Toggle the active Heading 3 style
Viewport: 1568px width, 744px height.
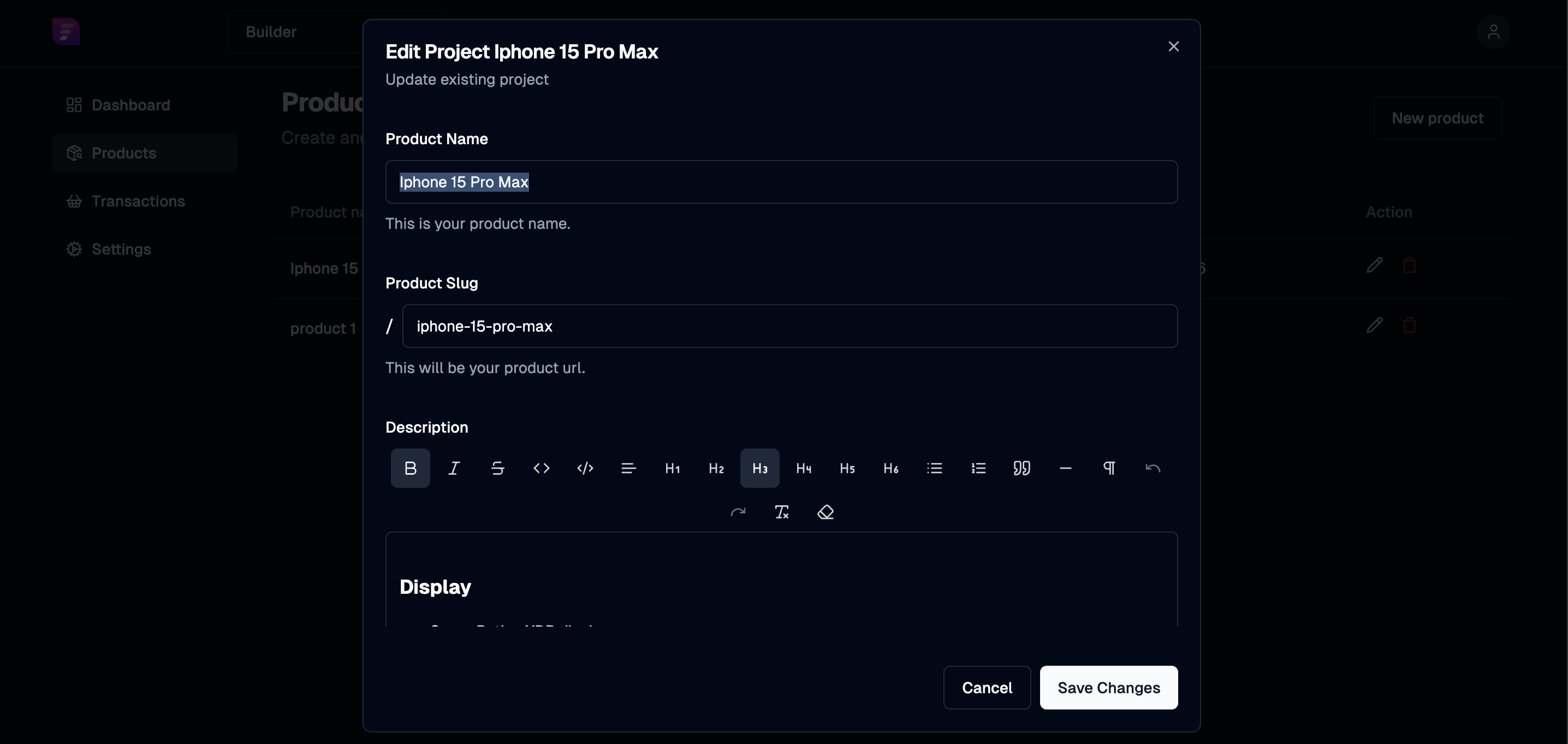759,468
